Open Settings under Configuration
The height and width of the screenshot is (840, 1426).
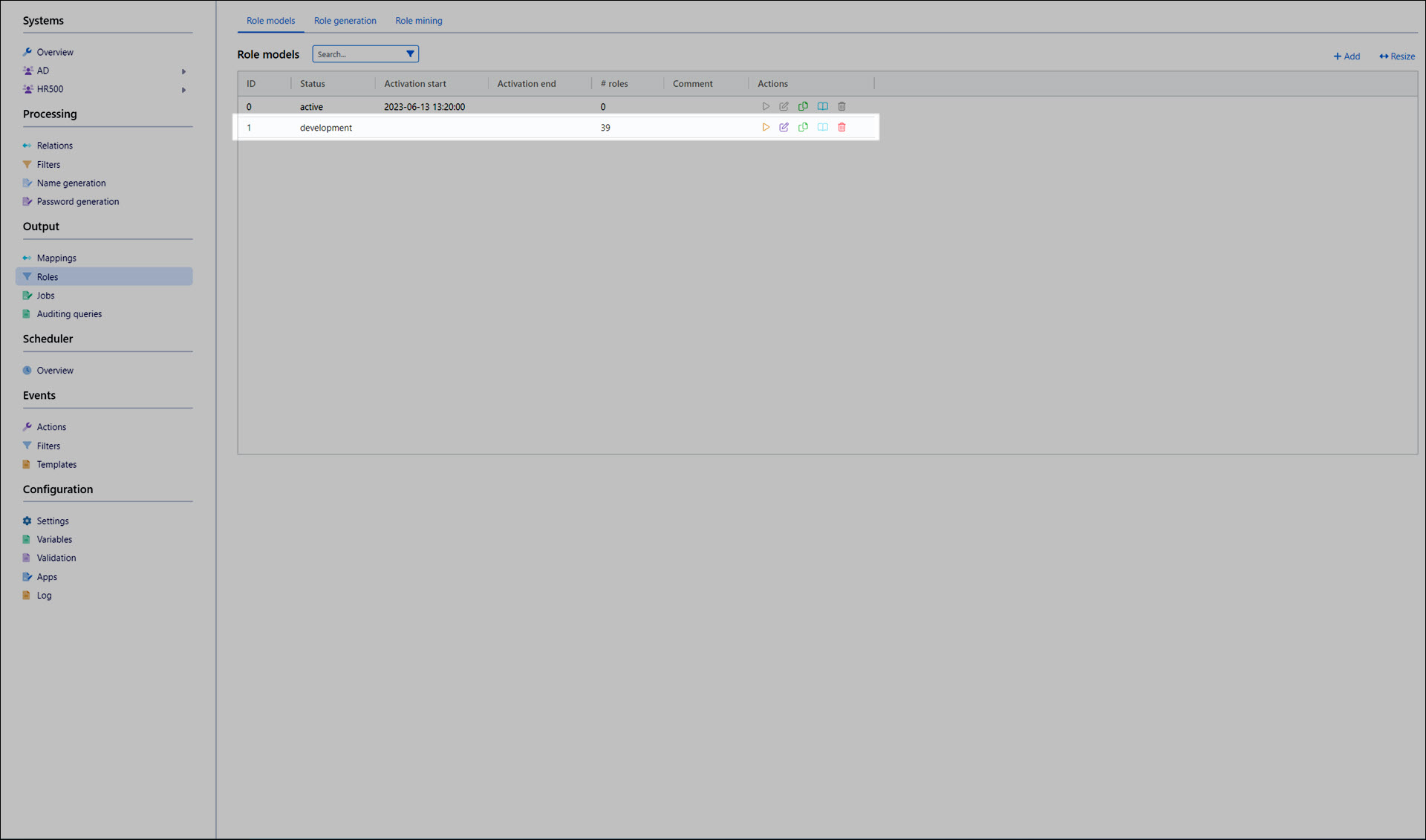53,521
